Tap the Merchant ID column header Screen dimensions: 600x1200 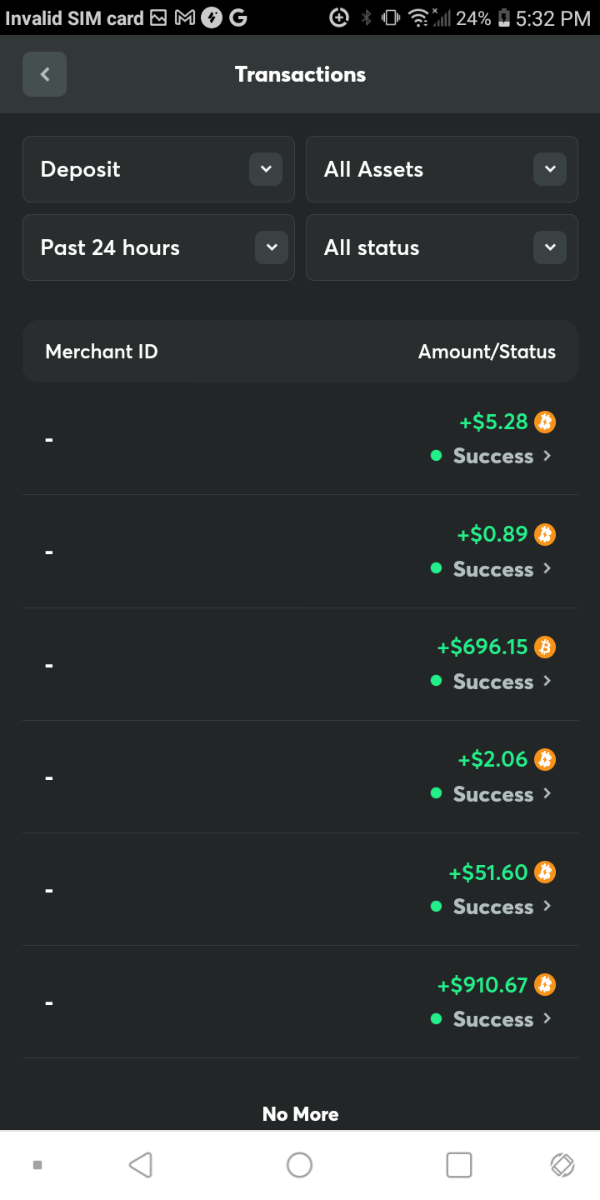101,352
